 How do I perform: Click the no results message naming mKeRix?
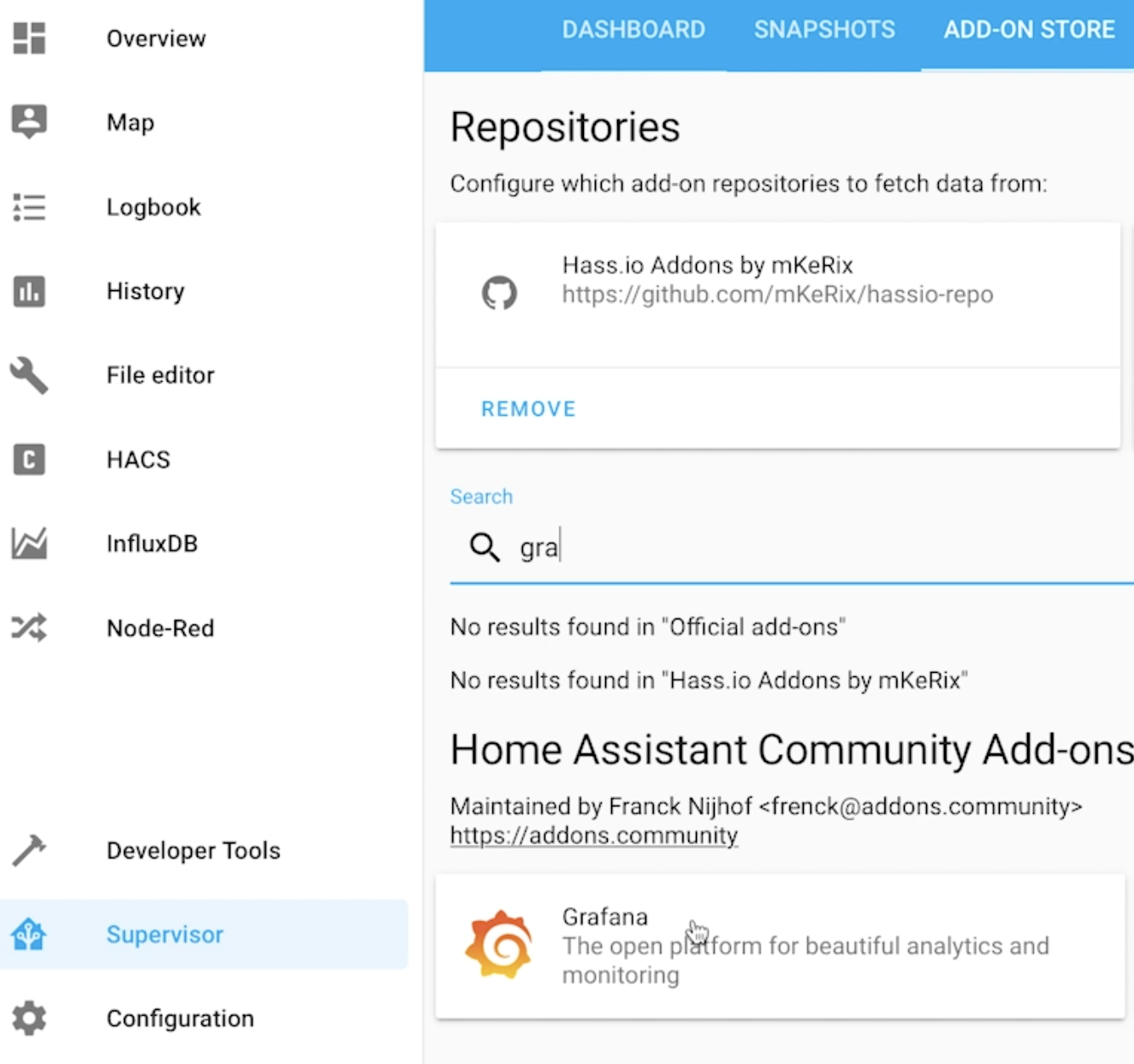click(x=709, y=680)
